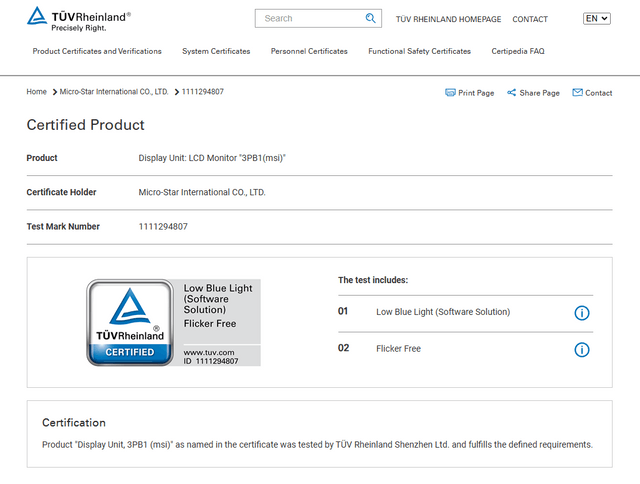Open Product Certificates and Verifications menu
Viewport: 640px width, 484px height.
coord(97,51)
